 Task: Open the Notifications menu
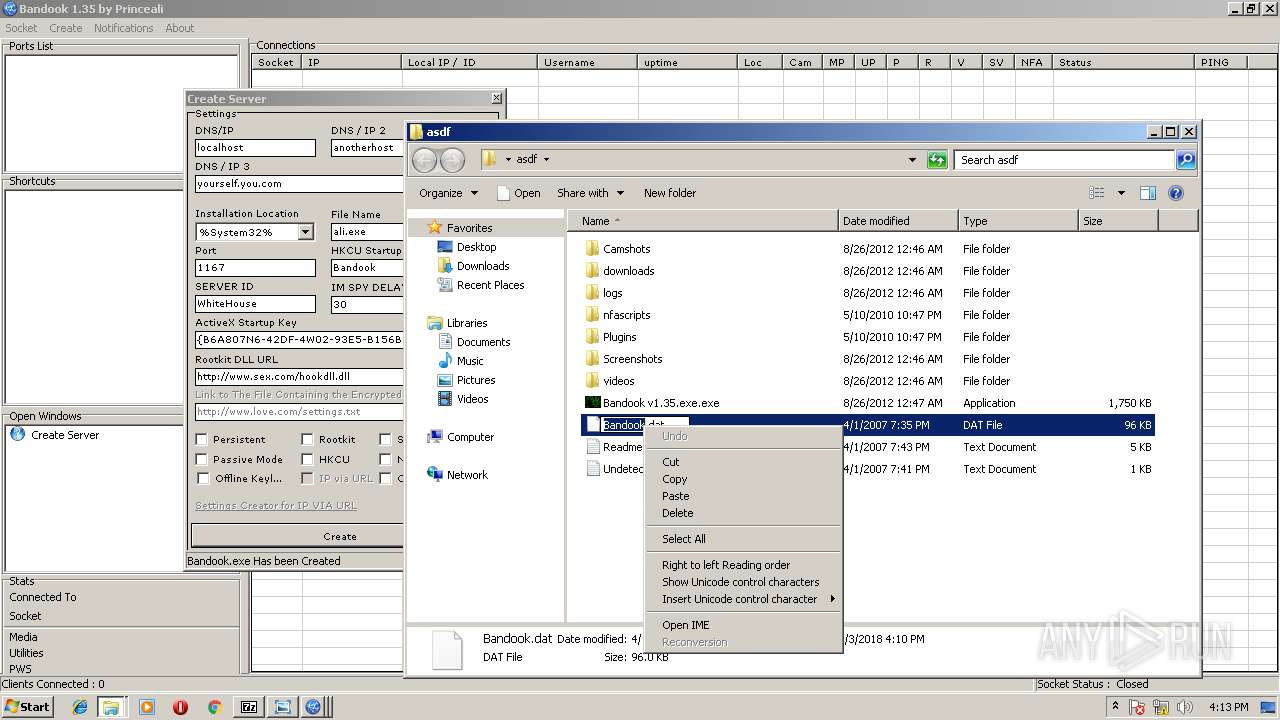[124, 28]
